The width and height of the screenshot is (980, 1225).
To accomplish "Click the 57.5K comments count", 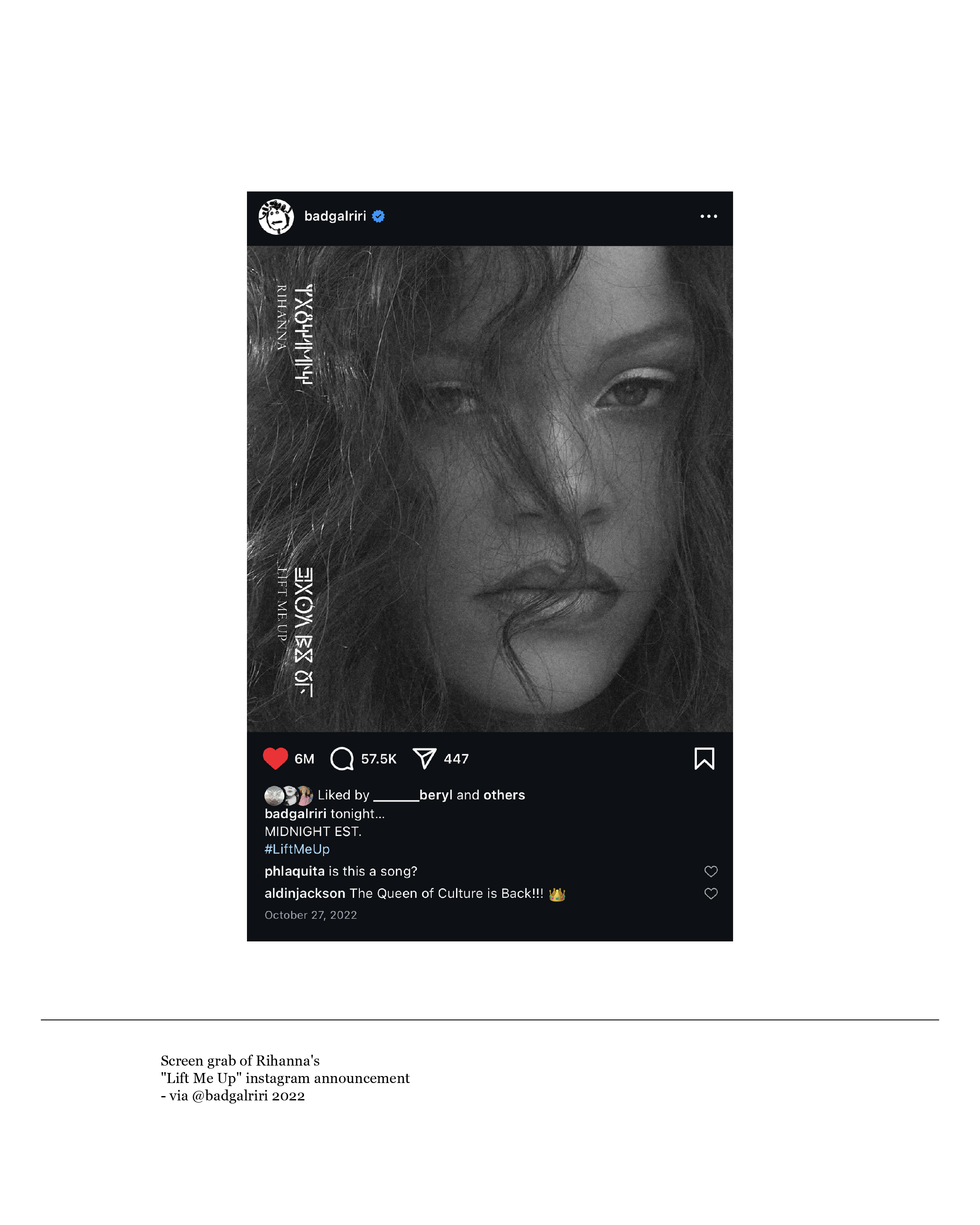I will click(x=379, y=759).
